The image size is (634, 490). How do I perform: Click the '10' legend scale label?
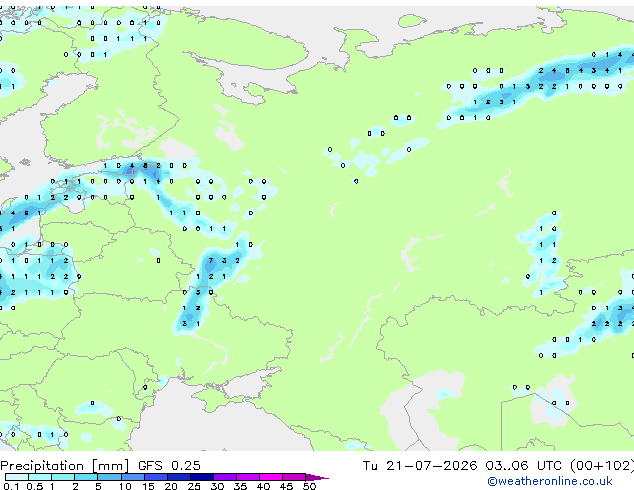coord(125,486)
